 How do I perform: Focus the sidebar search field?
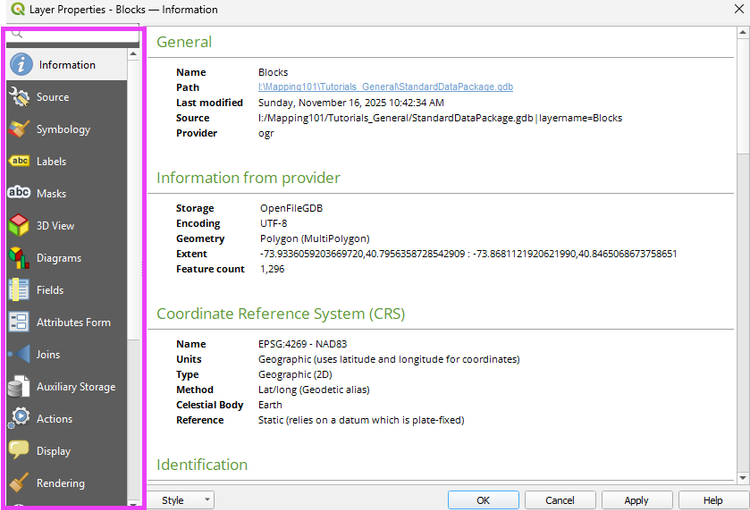[73, 34]
